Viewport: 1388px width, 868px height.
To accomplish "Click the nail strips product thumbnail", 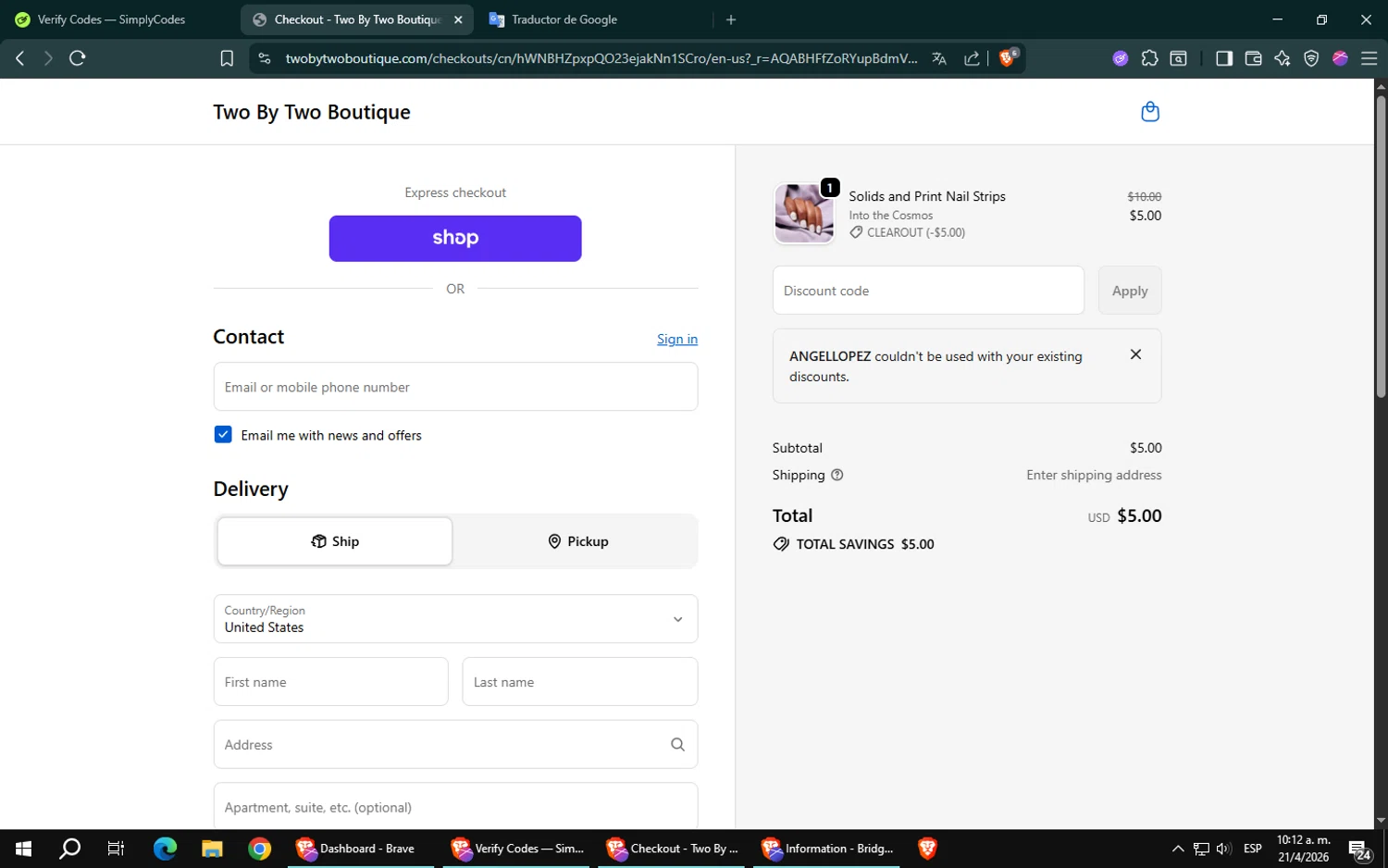I will [x=804, y=214].
